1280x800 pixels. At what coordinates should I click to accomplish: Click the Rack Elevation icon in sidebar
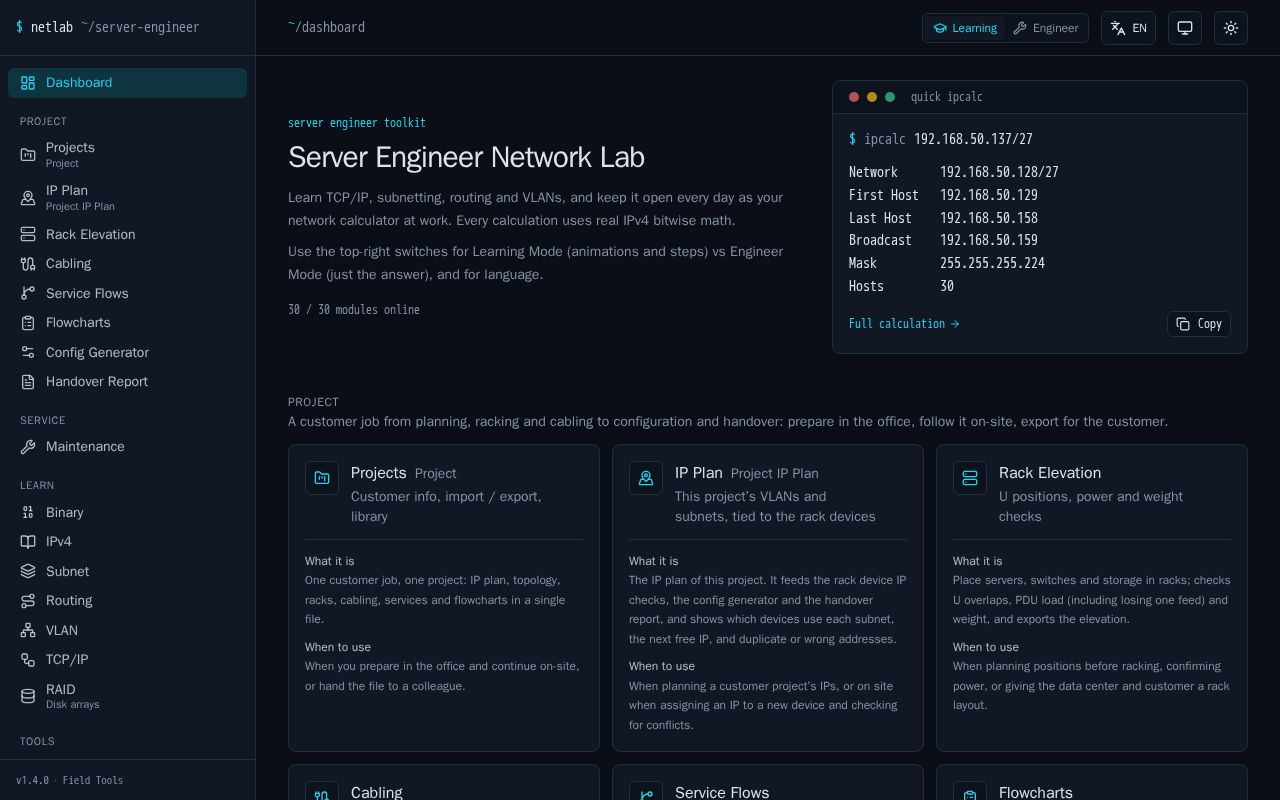[x=28, y=234]
